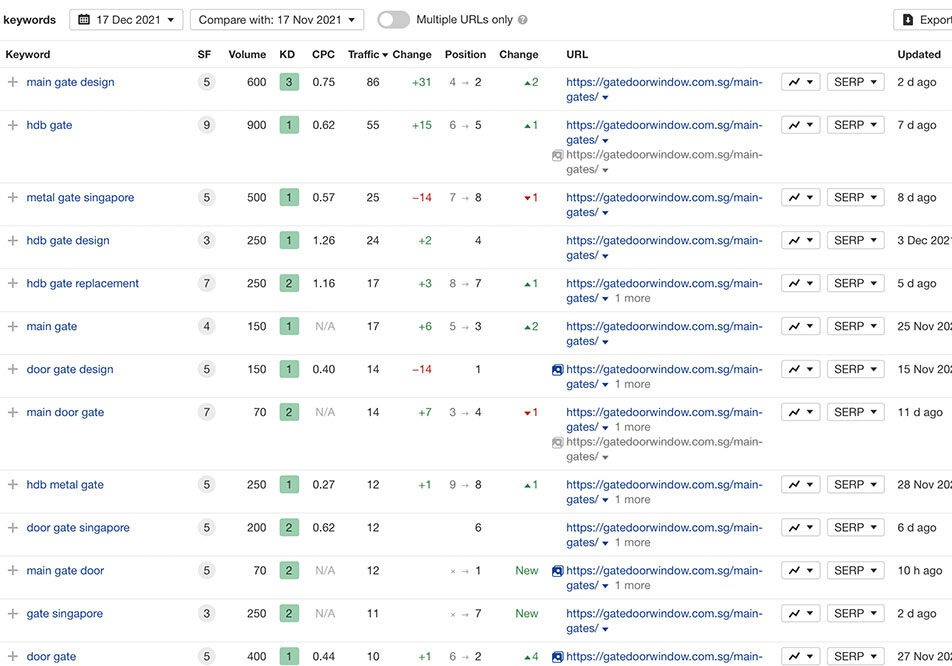This screenshot has height=666, width=952.
Task: Click the SF count badge for hdb gate
Action: [206, 125]
